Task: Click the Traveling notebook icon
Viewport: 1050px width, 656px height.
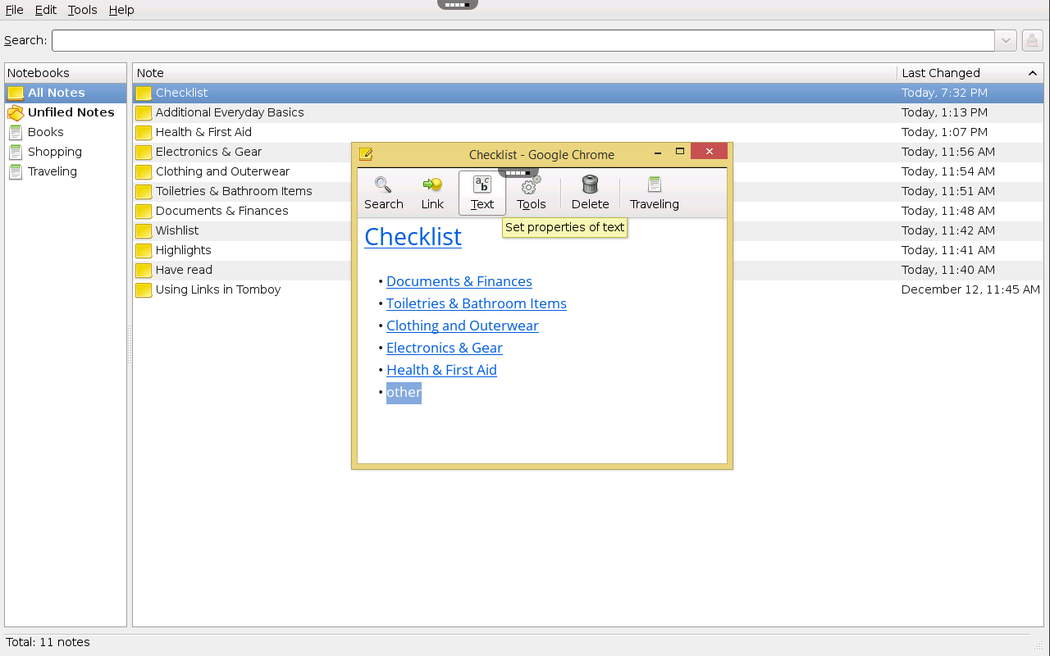Action: coord(654,186)
